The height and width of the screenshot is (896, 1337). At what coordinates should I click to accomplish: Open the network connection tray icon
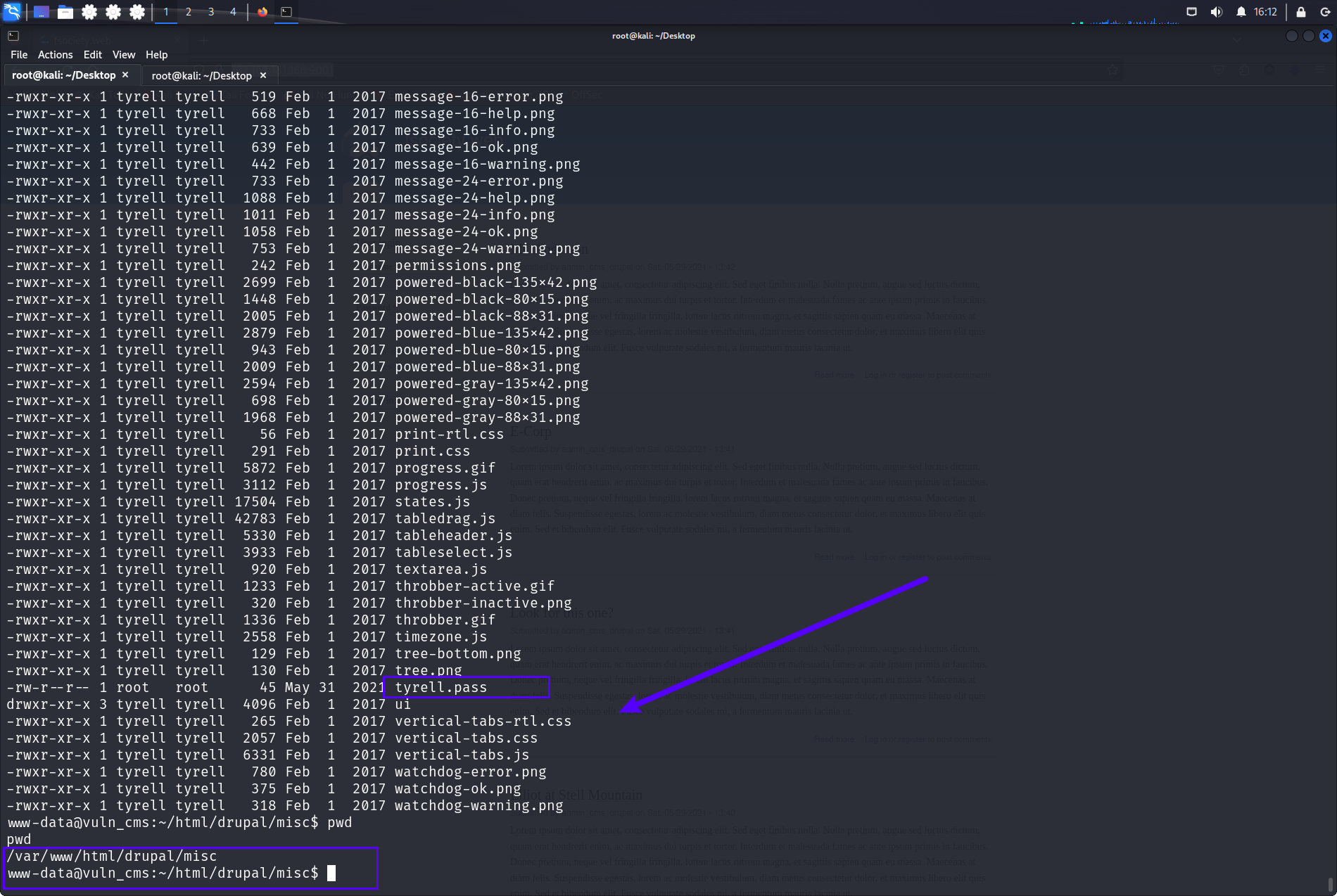[x=1191, y=12]
